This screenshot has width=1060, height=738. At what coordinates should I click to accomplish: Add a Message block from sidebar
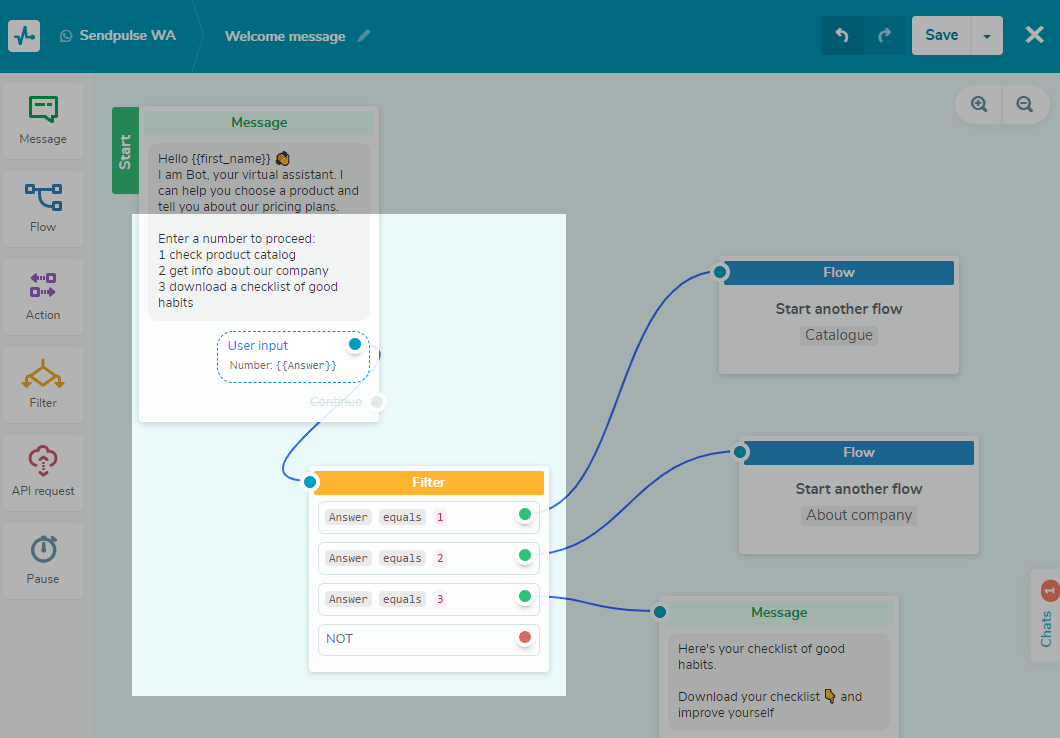click(x=43, y=121)
